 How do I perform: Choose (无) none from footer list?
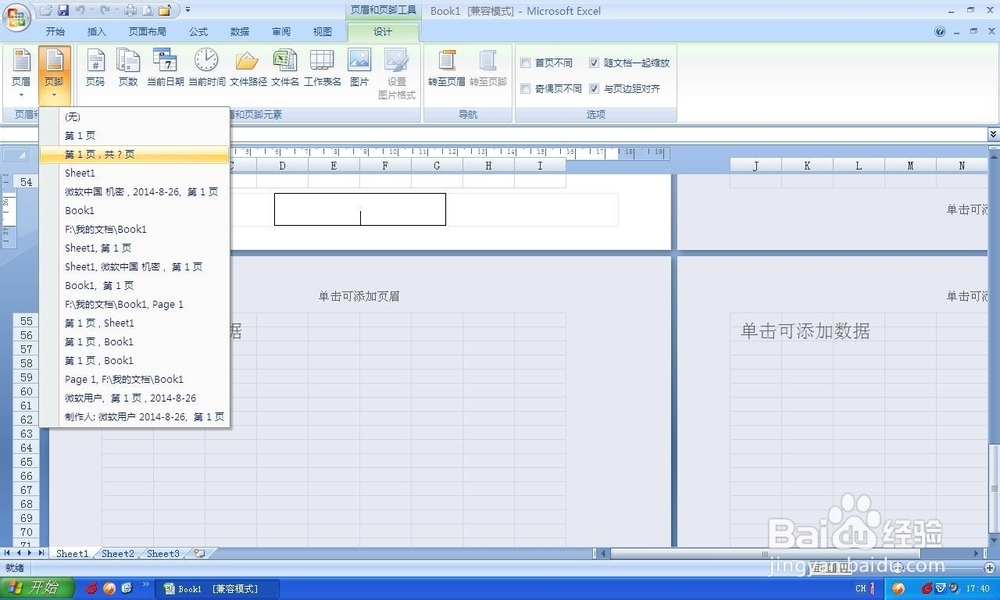(135, 117)
